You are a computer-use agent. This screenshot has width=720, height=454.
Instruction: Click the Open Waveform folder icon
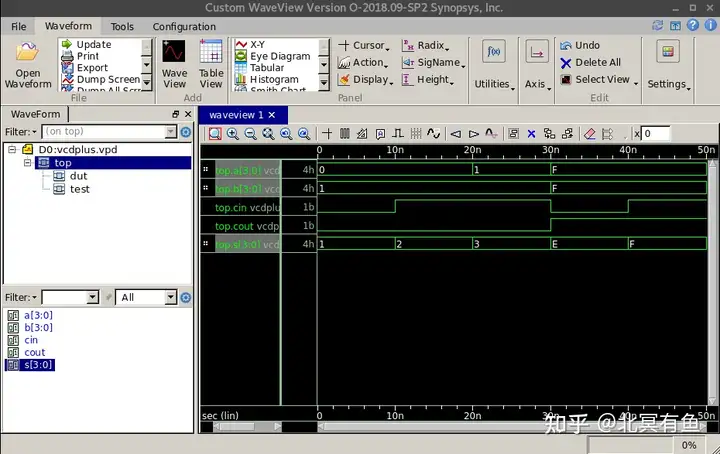[28, 52]
